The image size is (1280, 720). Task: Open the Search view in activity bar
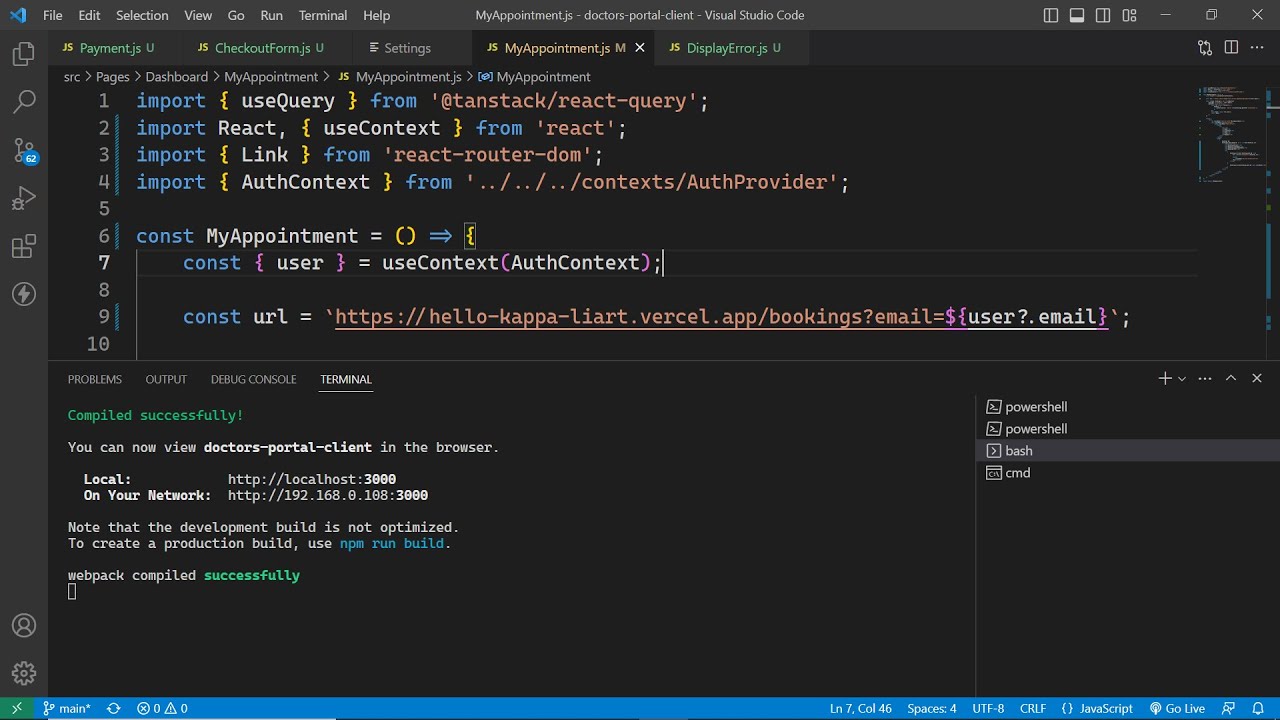coord(24,101)
